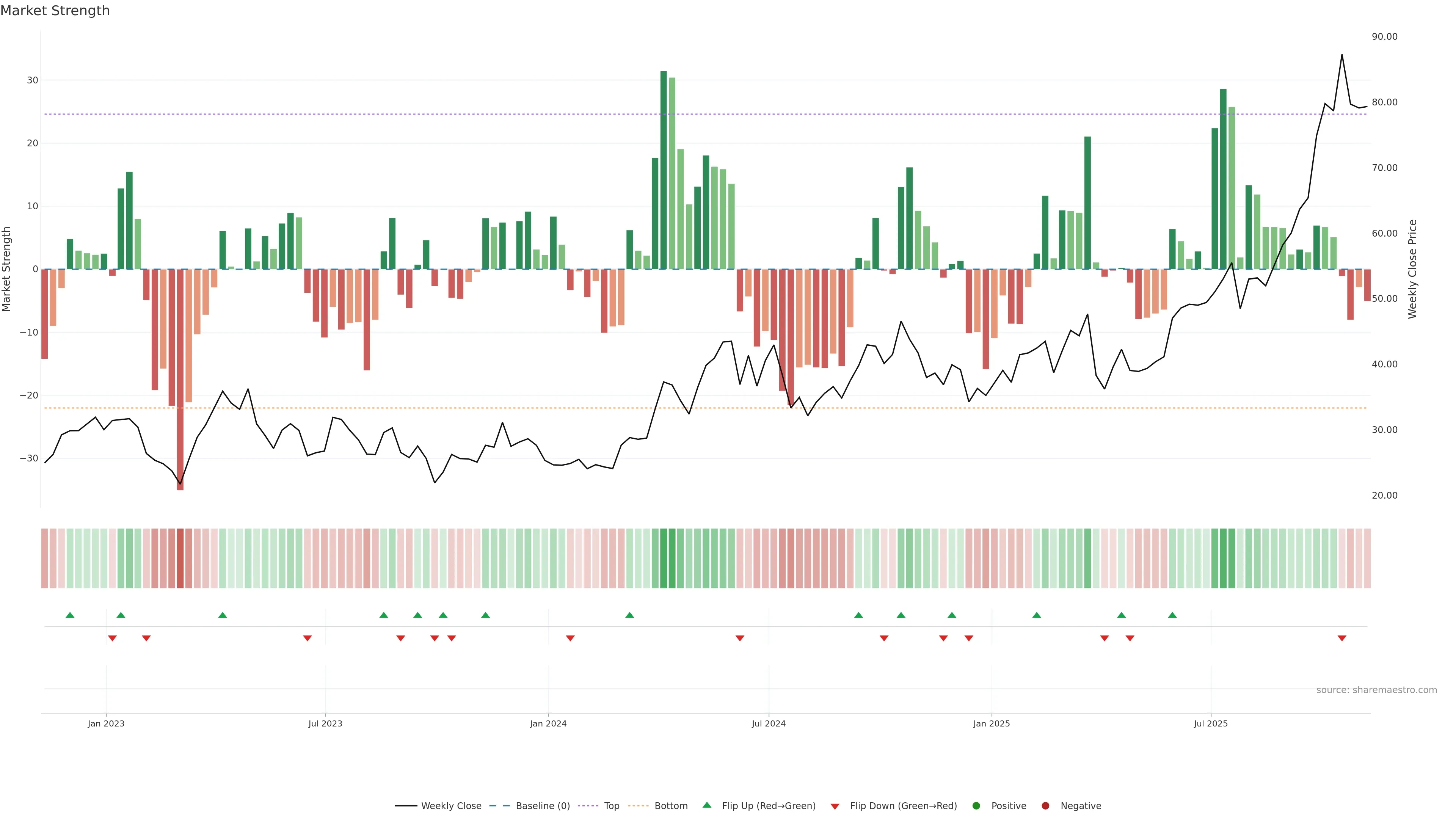
Task: Click the Negative red circle legend icon
Action: click(1045, 805)
